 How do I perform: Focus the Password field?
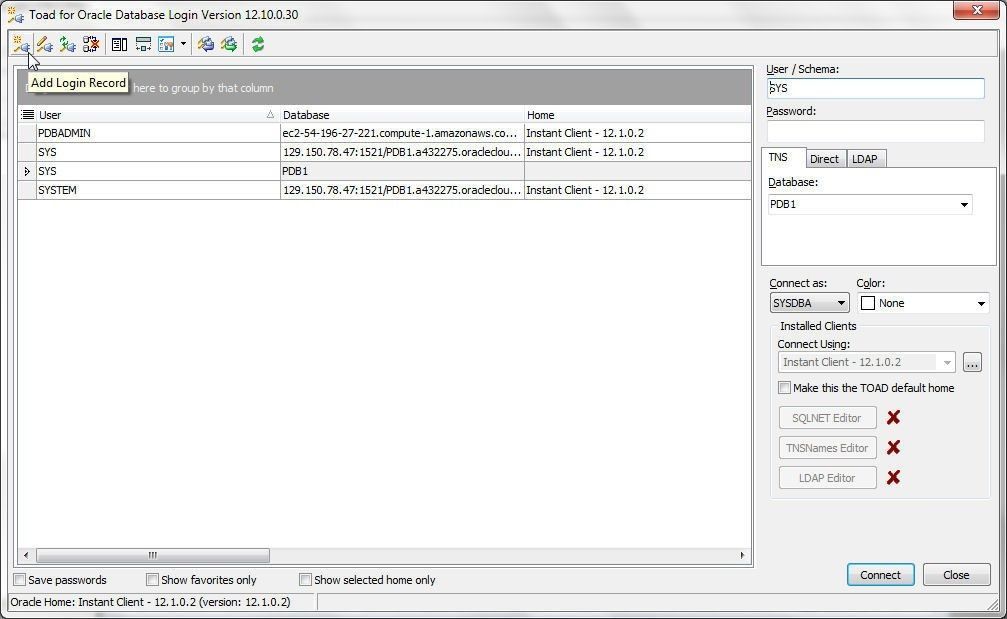(x=875, y=131)
